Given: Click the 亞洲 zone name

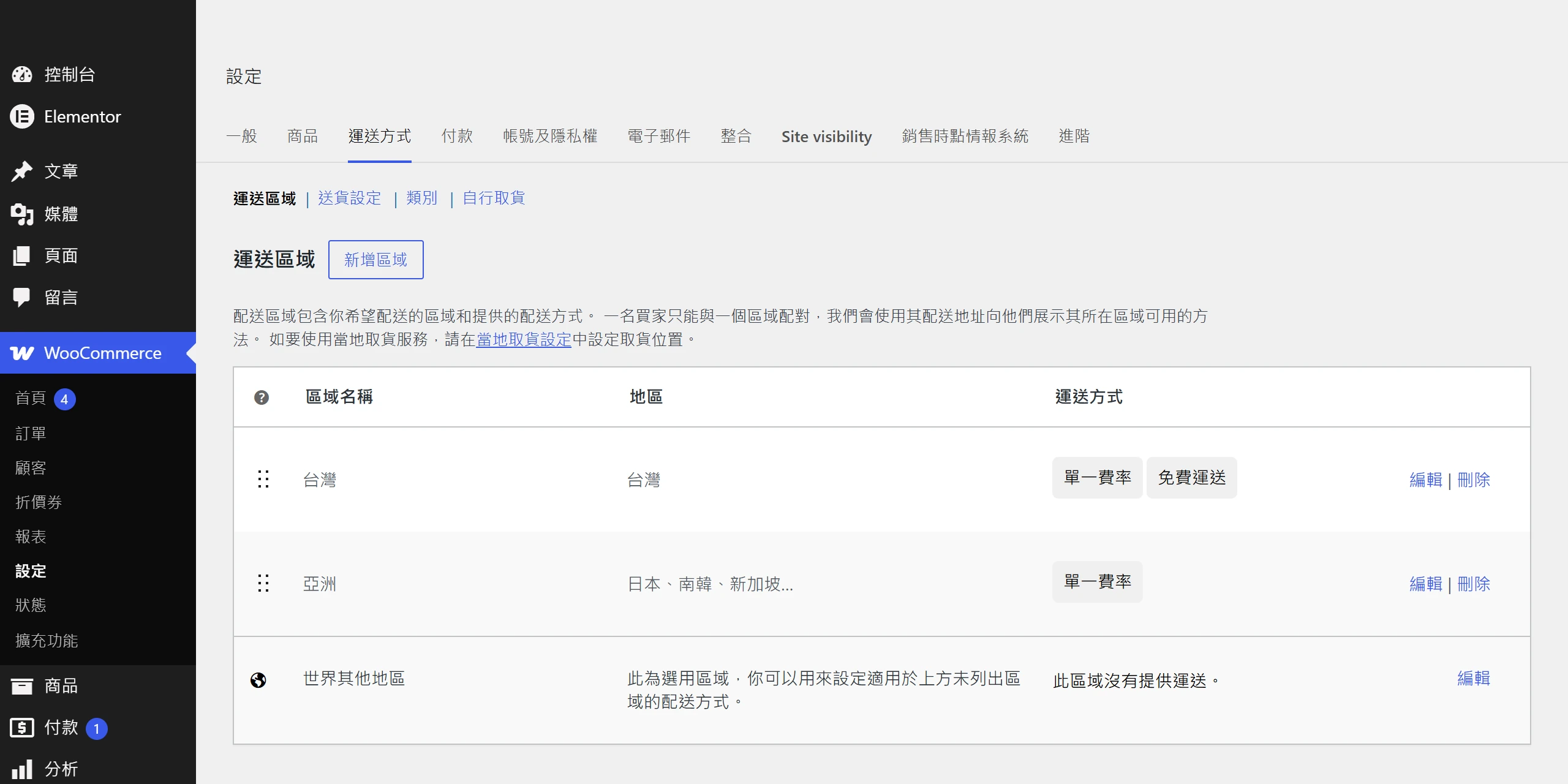Looking at the screenshot, I should click(320, 584).
